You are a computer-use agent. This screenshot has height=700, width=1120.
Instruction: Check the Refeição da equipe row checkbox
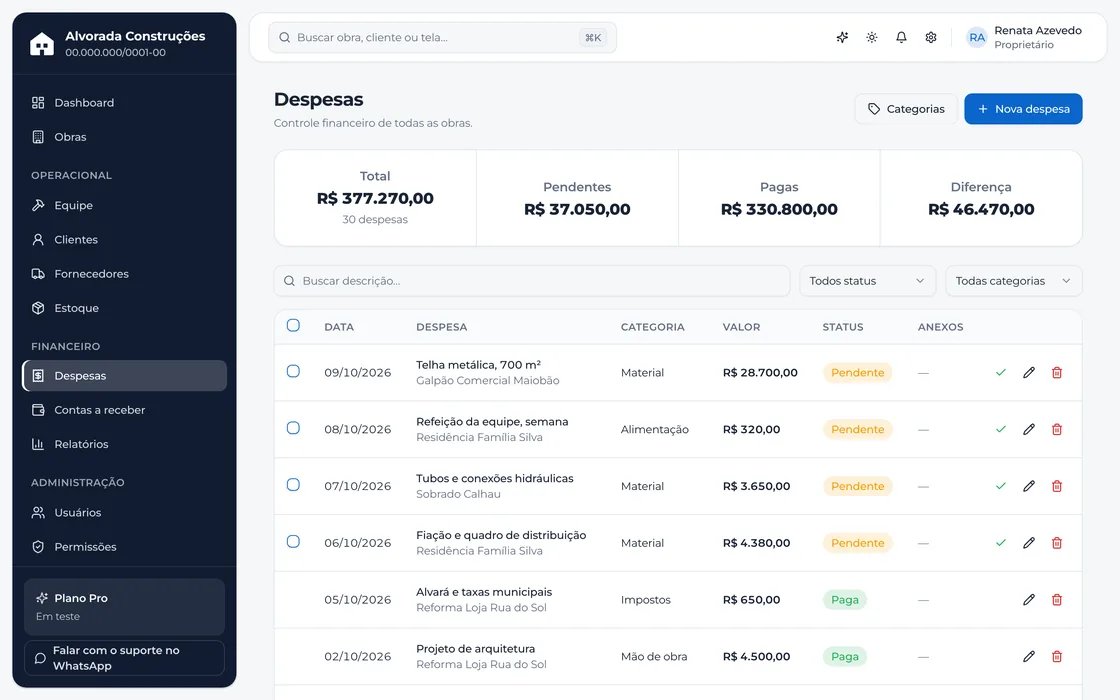point(293,428)
